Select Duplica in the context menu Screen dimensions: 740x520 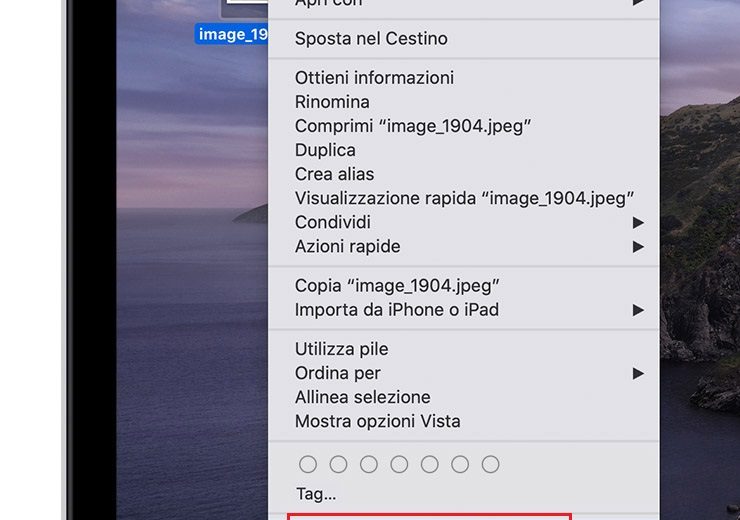coord(325,150)
